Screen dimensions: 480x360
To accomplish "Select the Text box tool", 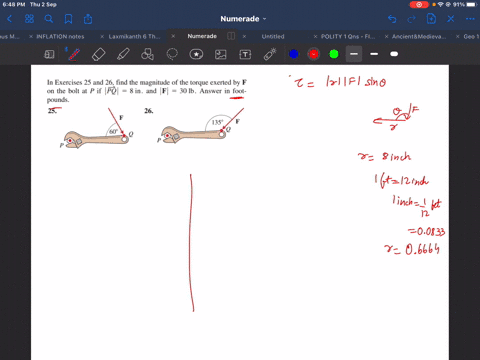I will 245,54.
